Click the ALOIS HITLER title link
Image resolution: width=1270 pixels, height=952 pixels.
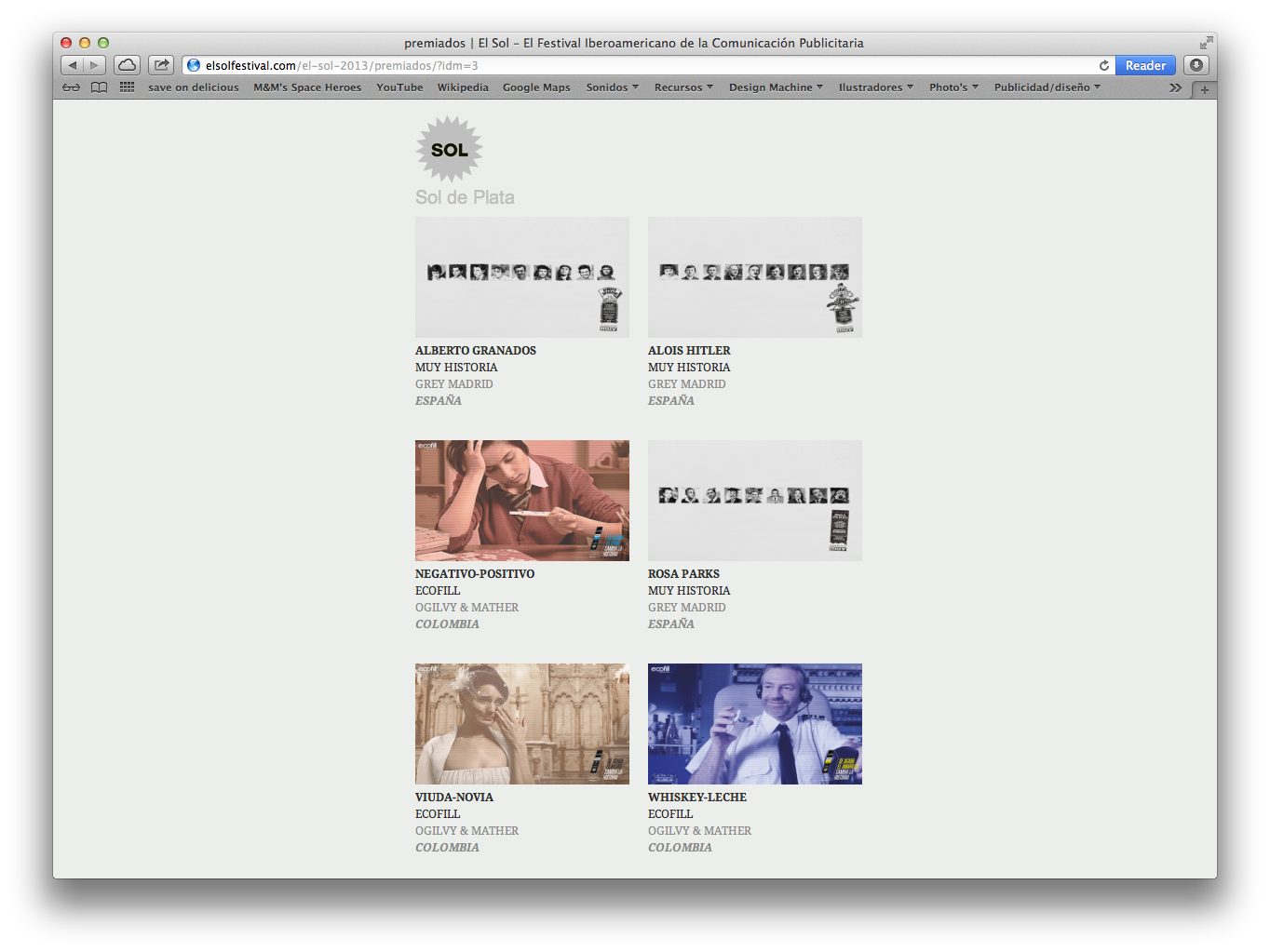(x=689, y=351)
